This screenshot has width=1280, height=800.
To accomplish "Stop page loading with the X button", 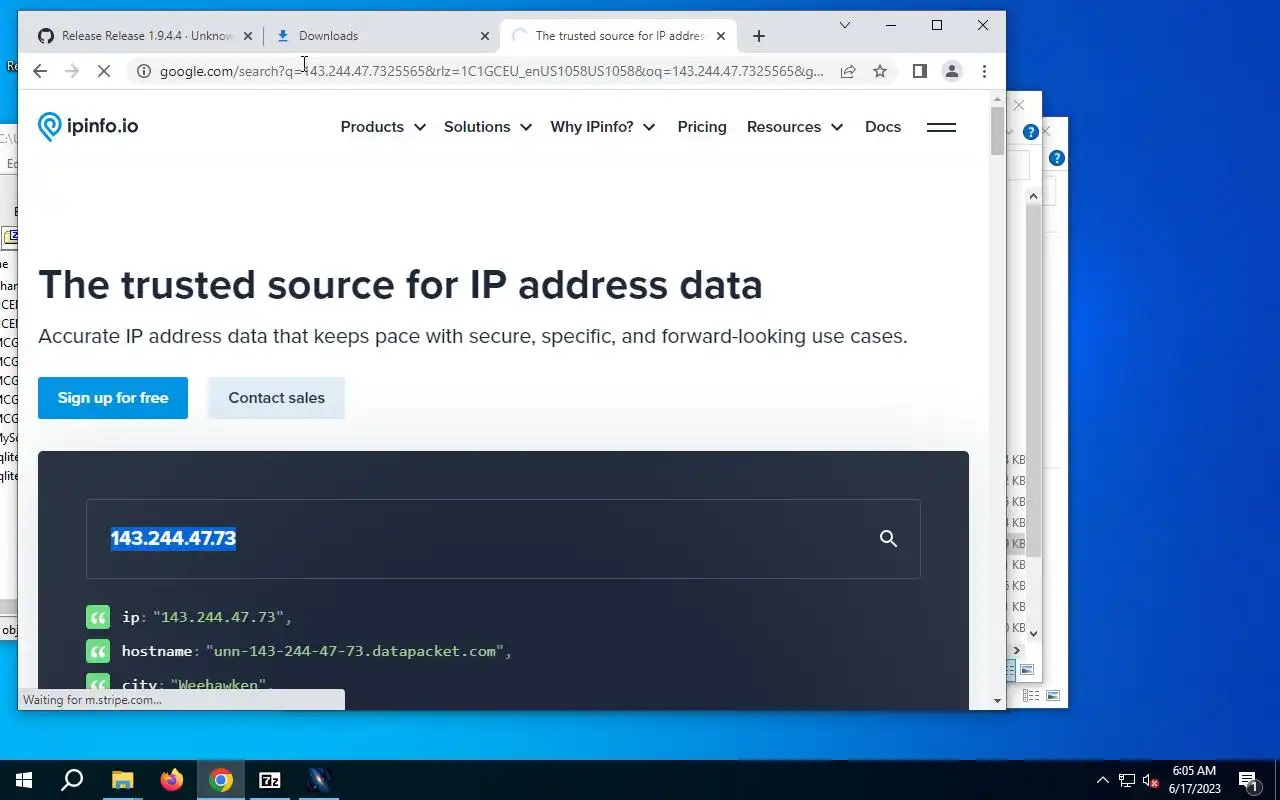I will pos(103,71).
